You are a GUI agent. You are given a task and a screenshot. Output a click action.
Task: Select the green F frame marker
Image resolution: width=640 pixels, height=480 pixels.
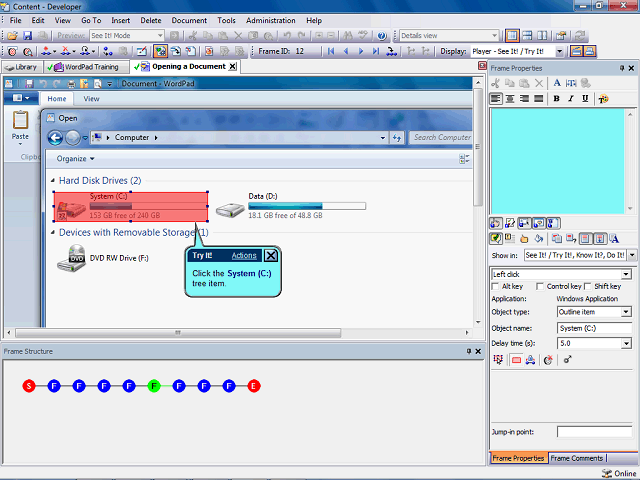[154, 386]
